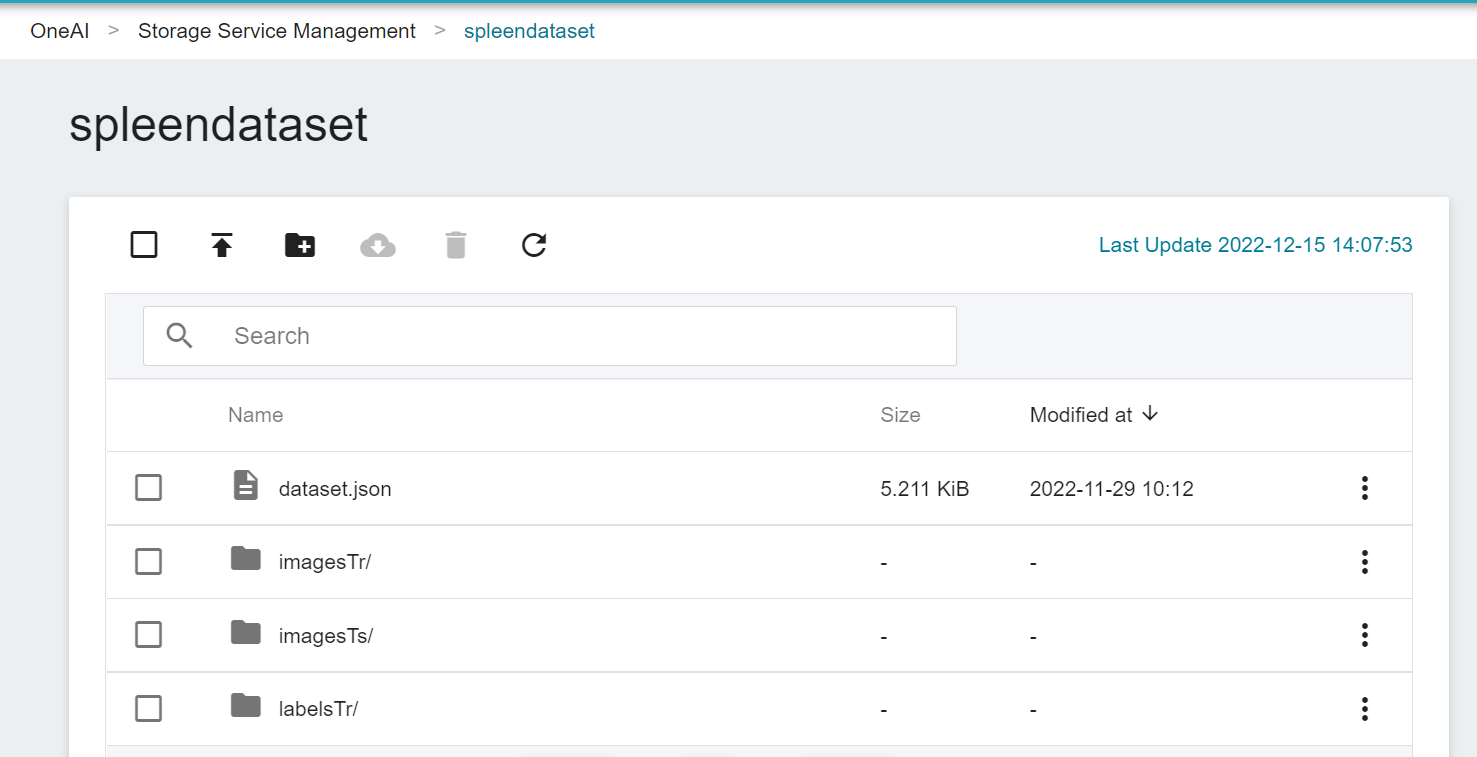The height and width of the screenshot is (757, 1477).
Task: Click the create new folder icon
Action: (x=300, y=245)
